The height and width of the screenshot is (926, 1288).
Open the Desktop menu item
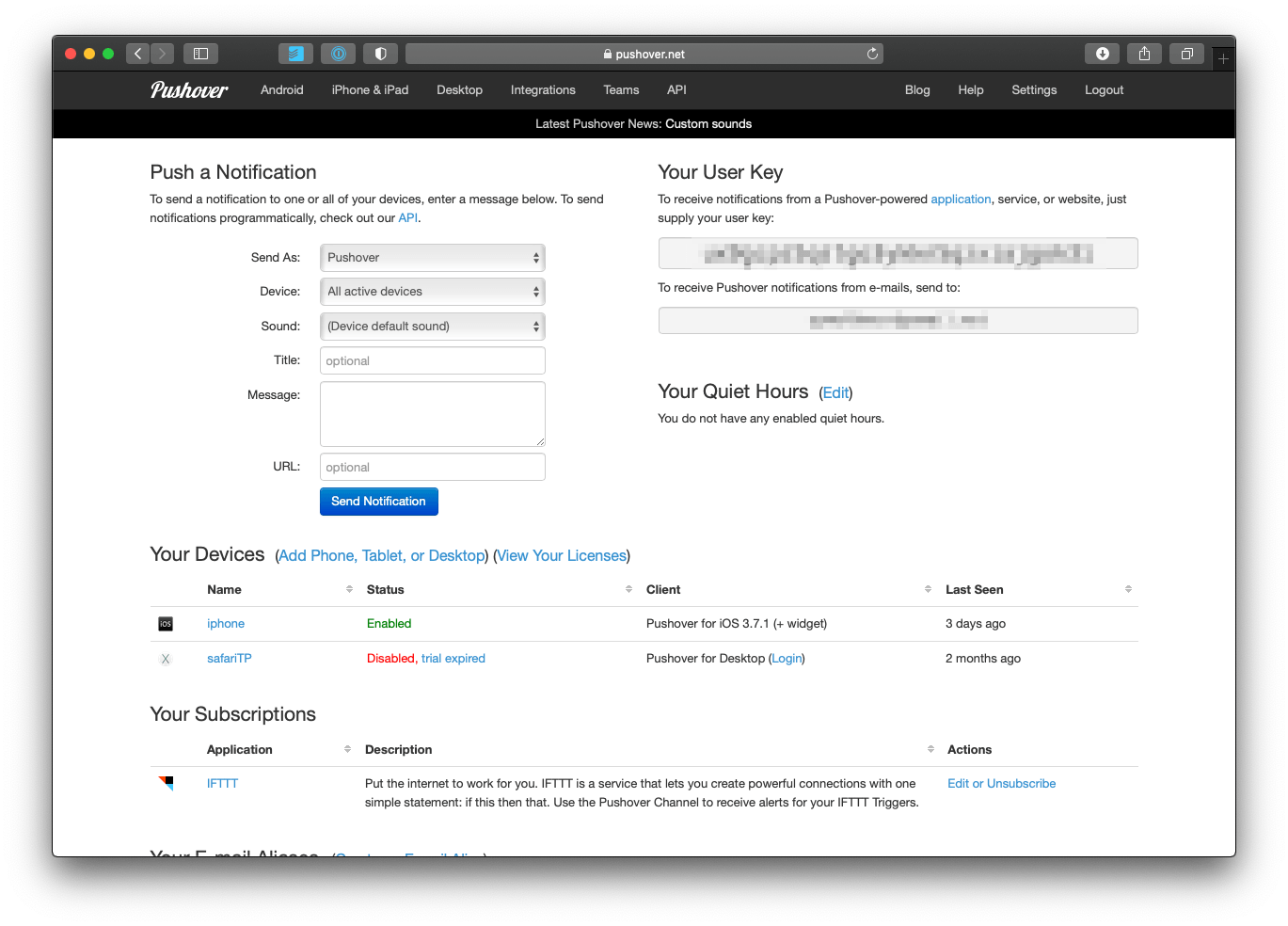point(459,90)
